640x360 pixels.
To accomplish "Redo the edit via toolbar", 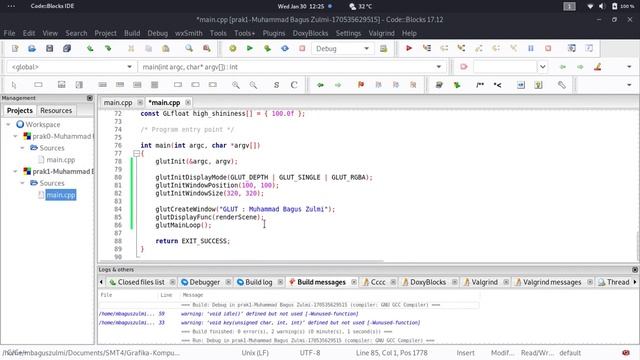I will [x=108, y=49].
